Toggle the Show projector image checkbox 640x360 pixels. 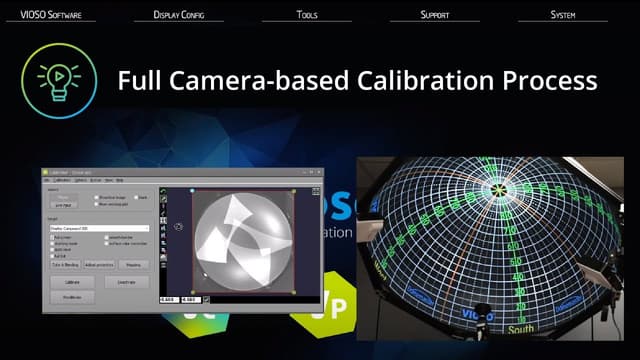point(97,198)
